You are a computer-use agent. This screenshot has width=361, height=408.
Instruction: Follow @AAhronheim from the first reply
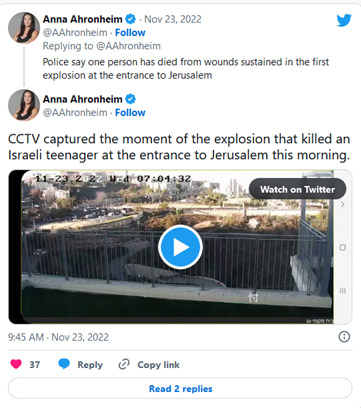click(x=130, y=33)
